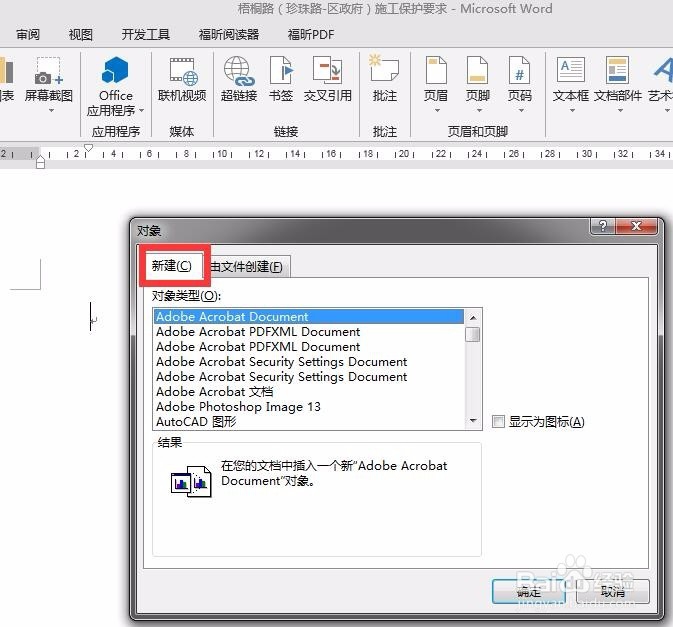
Task: Open the 福昕PDF ribbon tab
Action: pos(311,34)
